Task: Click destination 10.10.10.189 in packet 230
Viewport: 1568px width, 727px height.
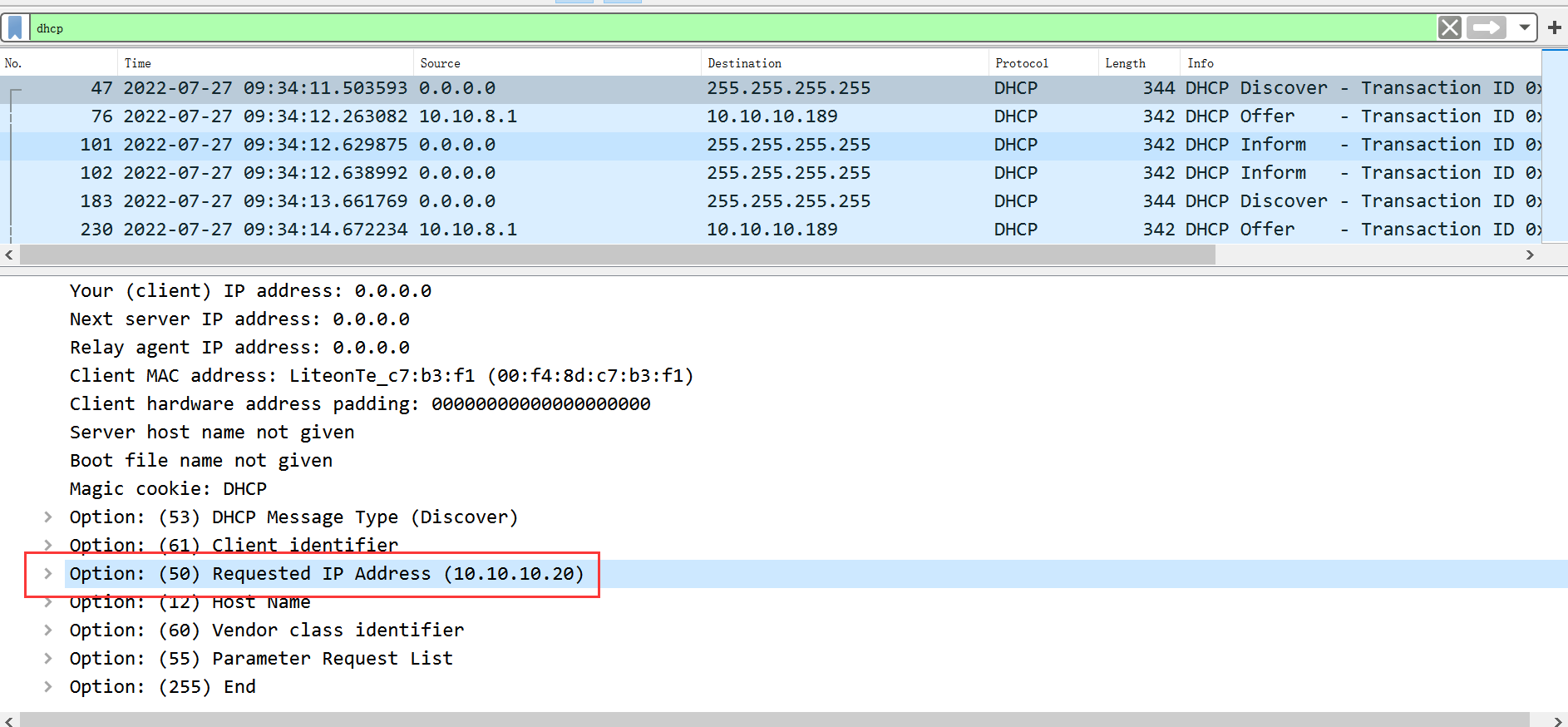Action: (772, 230)
